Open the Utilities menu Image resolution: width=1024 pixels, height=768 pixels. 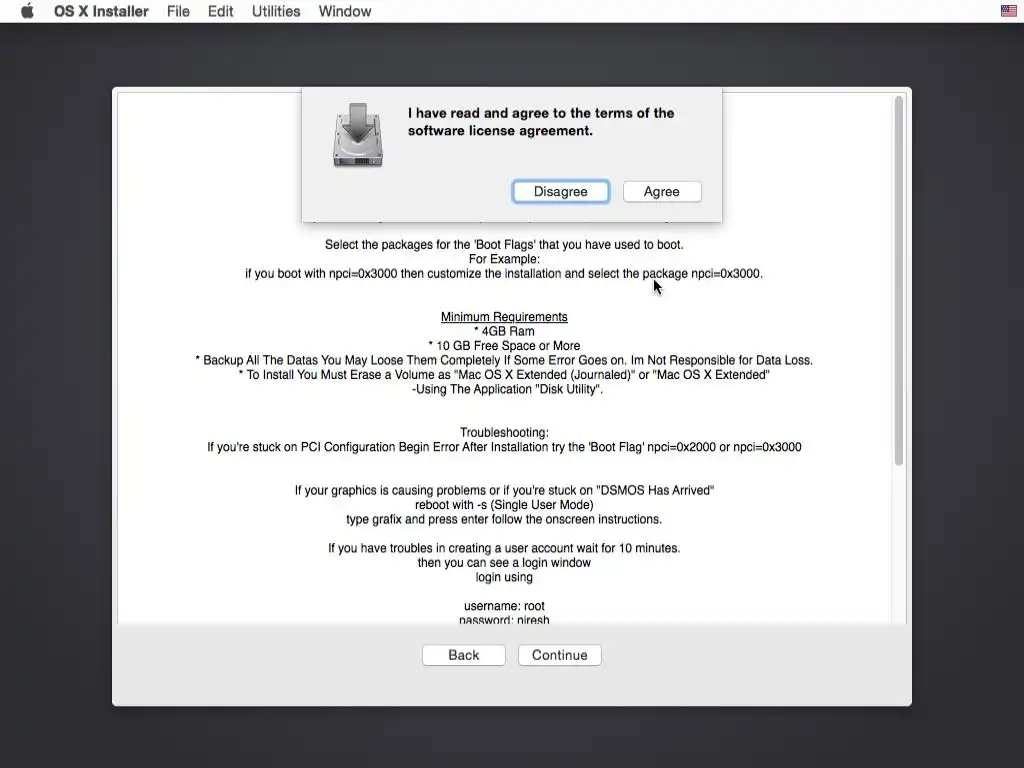[276, 11]
